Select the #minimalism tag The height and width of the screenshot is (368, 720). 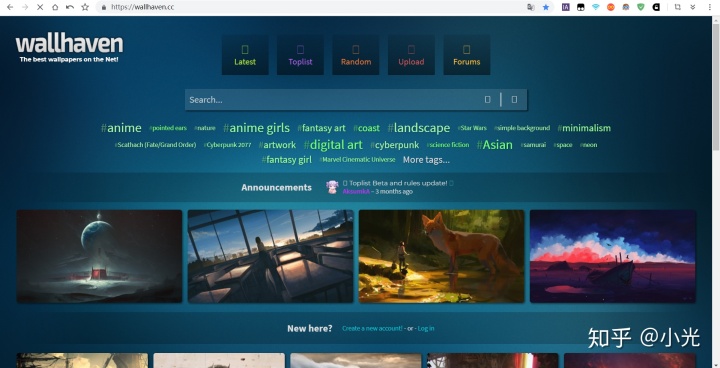584,128
